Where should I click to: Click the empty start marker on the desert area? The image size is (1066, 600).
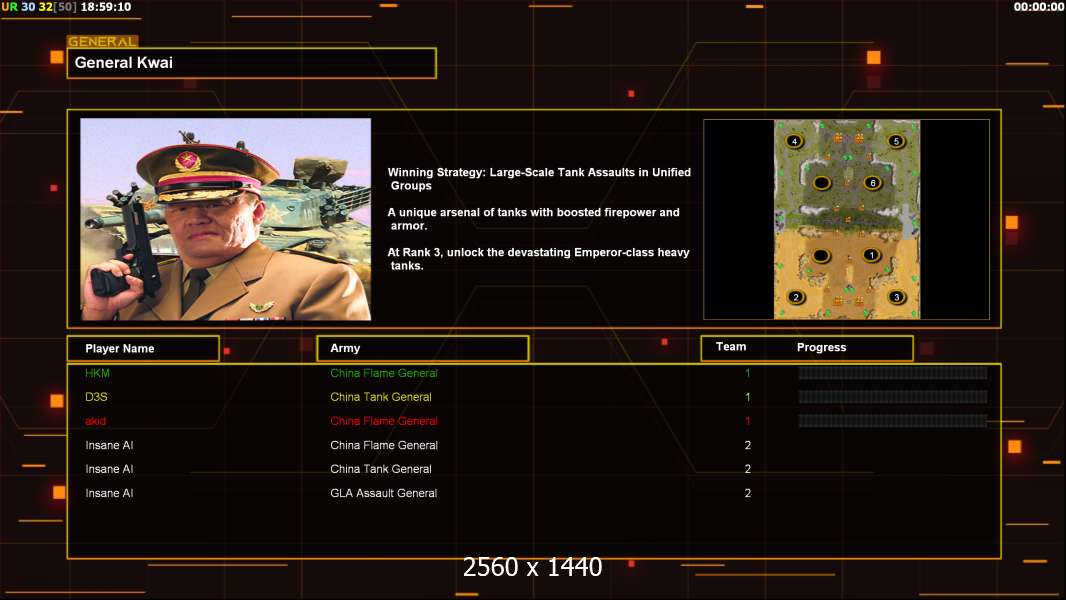click(x=821, y=255)
